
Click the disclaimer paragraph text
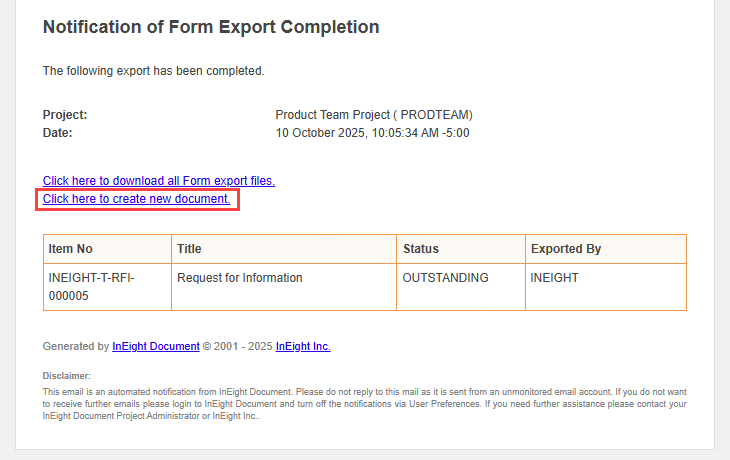pos(364,404)
